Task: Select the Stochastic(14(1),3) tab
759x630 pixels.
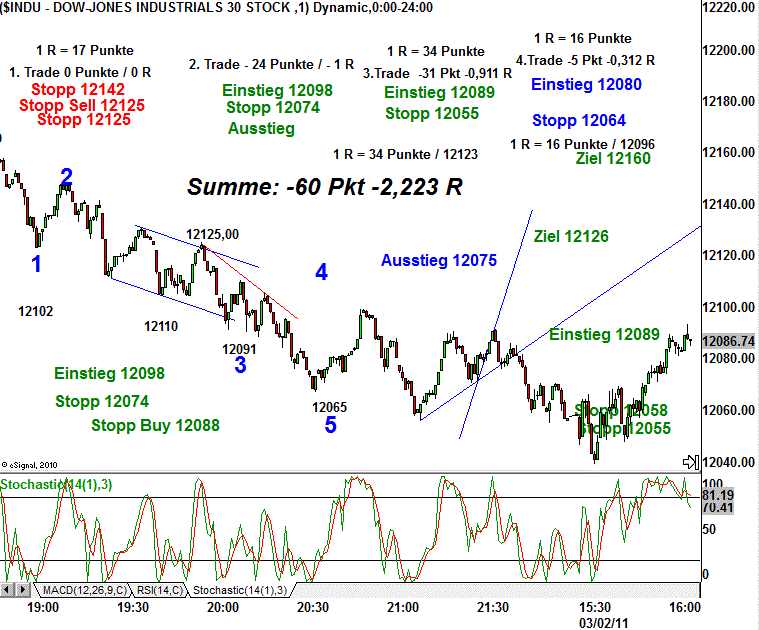Action: tap(240, 590)
